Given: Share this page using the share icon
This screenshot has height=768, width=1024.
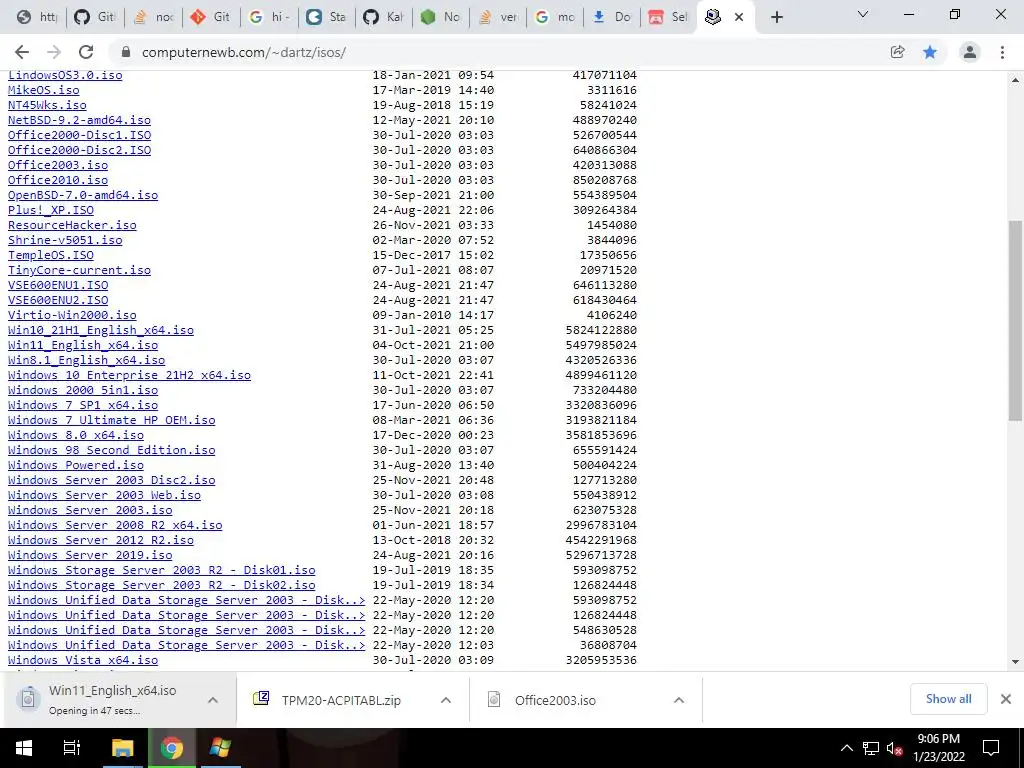Looking at the screenshot, I should (897, 52).
